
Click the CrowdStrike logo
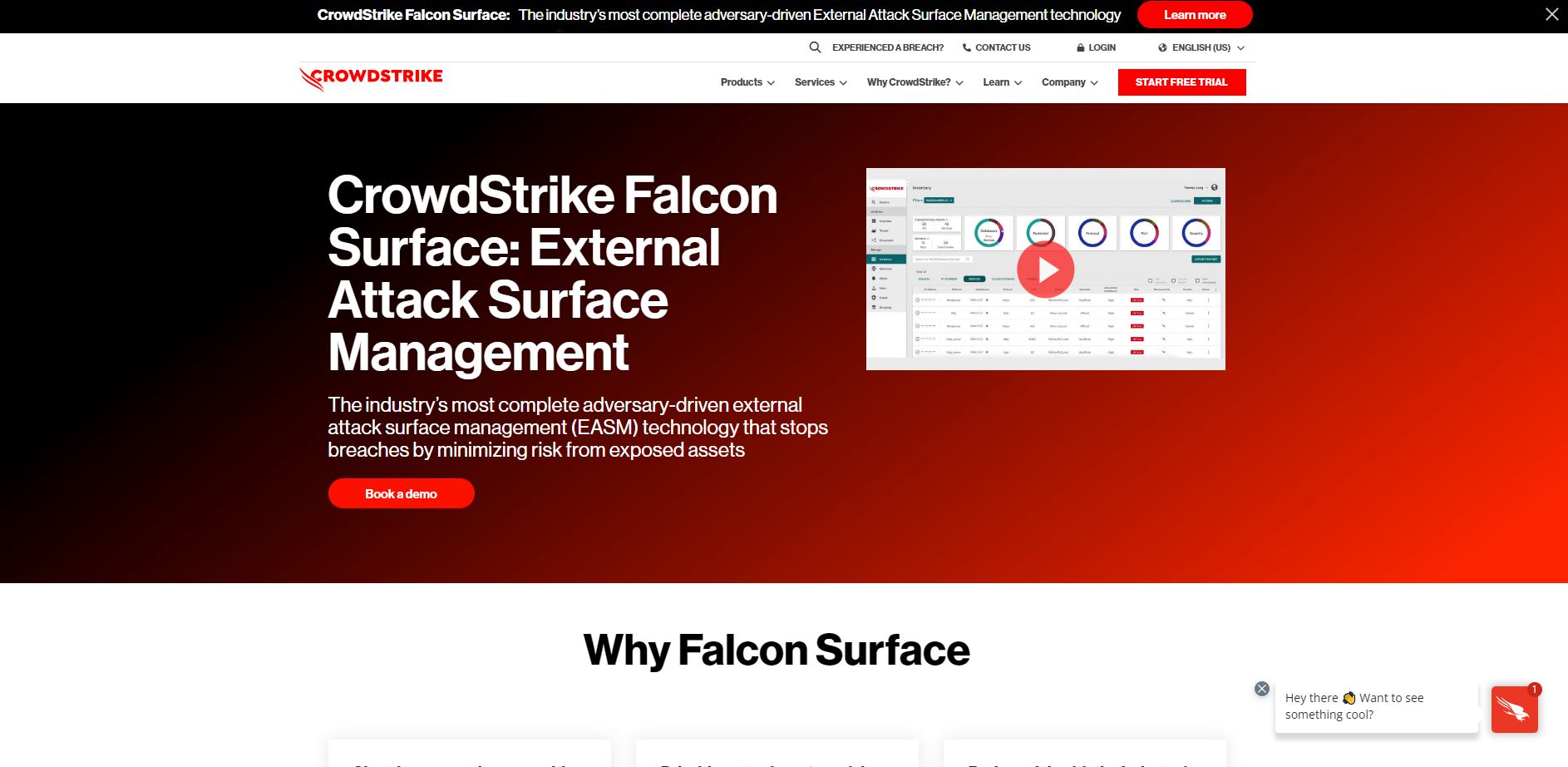[371, 79]
